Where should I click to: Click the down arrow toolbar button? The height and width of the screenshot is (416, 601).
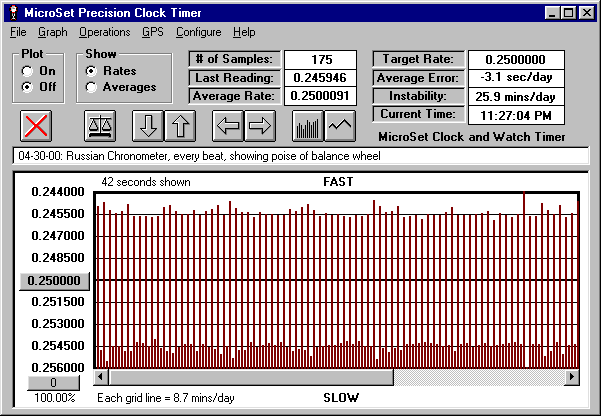click(x=148, y=126)
